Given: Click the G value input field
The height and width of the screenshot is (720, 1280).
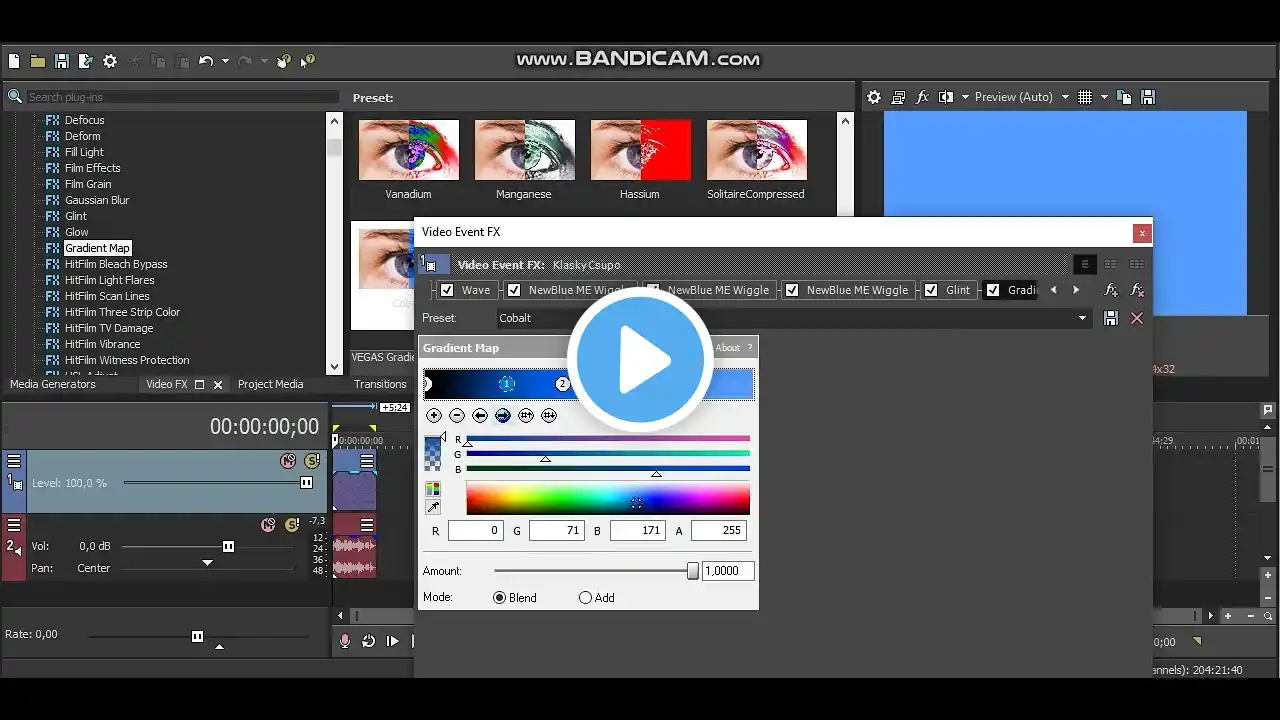Looking at the screenshot, I should [557, 530].
